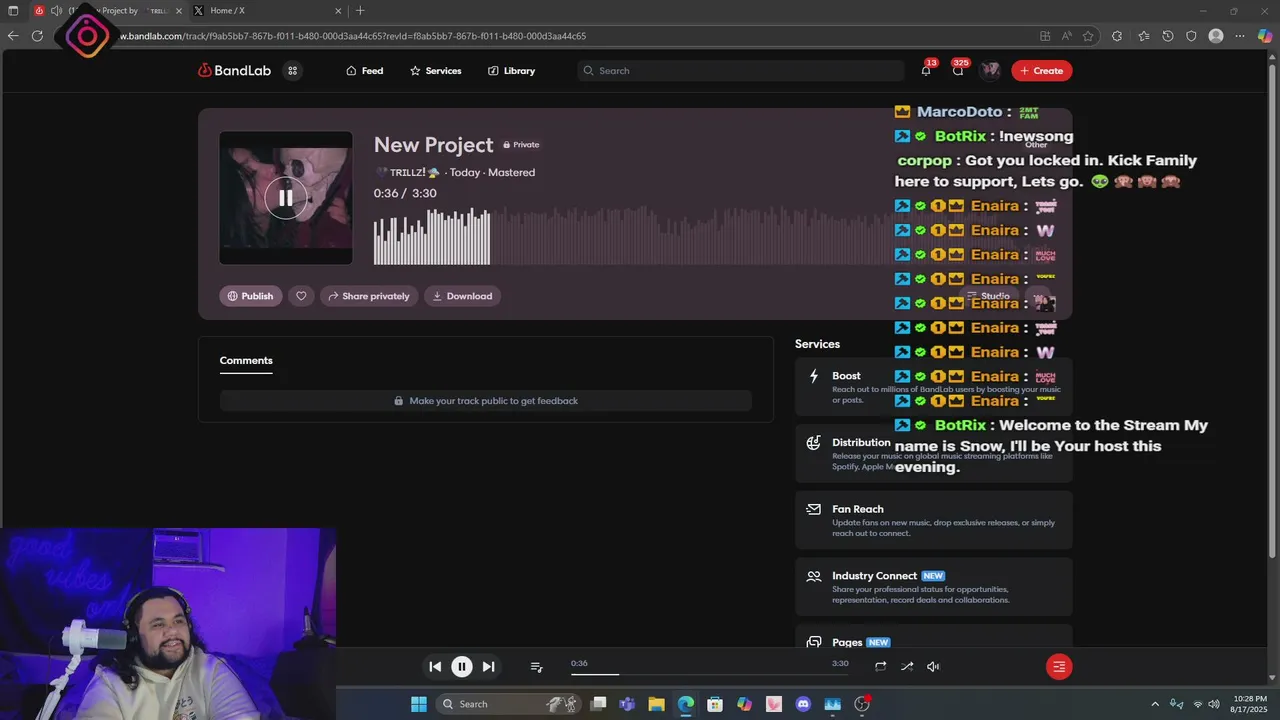Viewport: 1280px width, 720px height.
Task: Open File Explorer from the taskbar
Action: [x=656, y=704]
